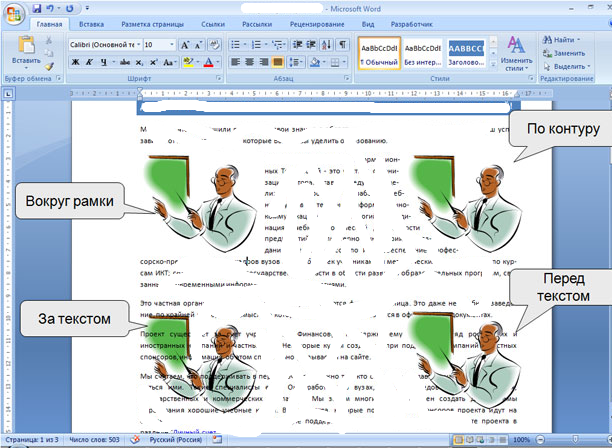Screen dimensions: 612x448
Task: Toggle paragraph marks display (¶)
Action: pyautogui.click(x=342, y=45)
